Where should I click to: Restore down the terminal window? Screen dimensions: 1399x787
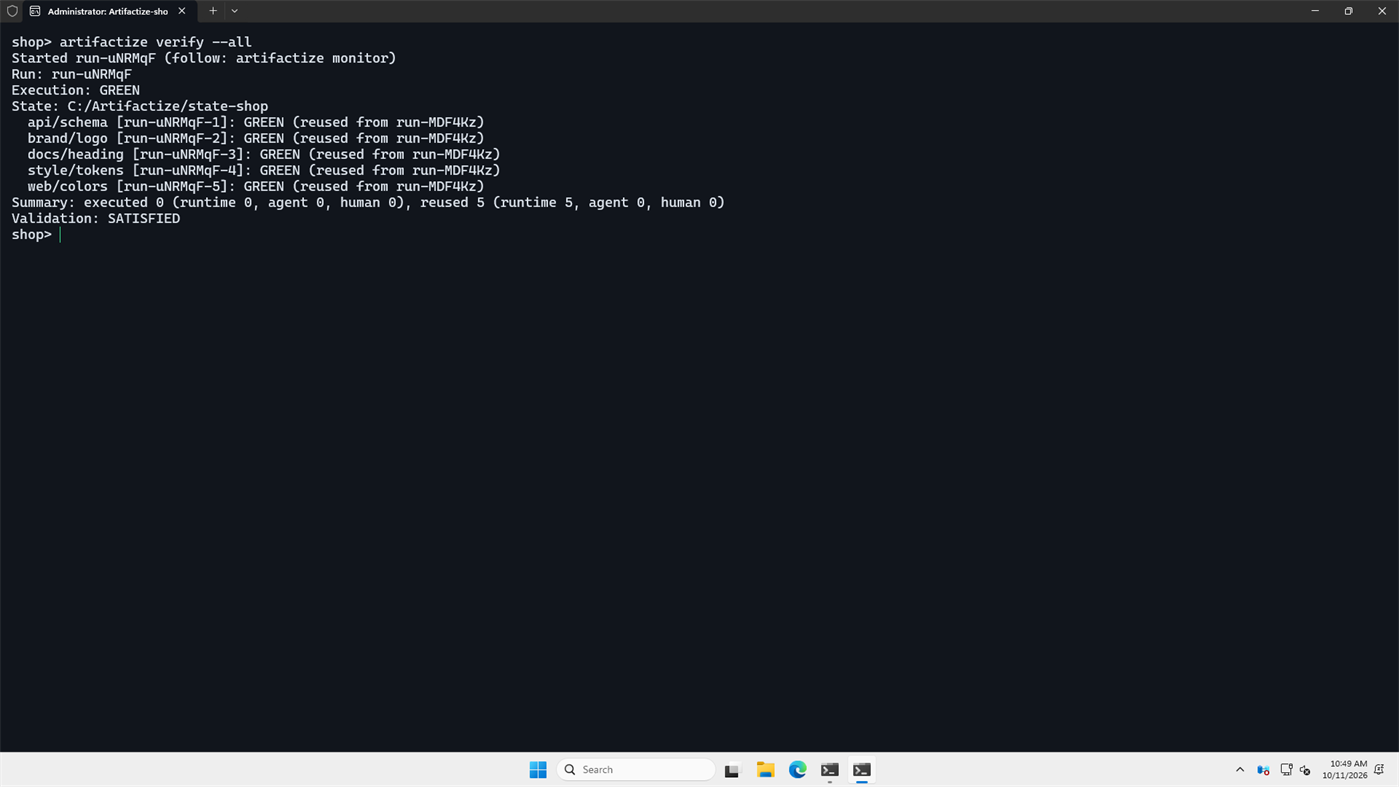tap(1348, 11)
